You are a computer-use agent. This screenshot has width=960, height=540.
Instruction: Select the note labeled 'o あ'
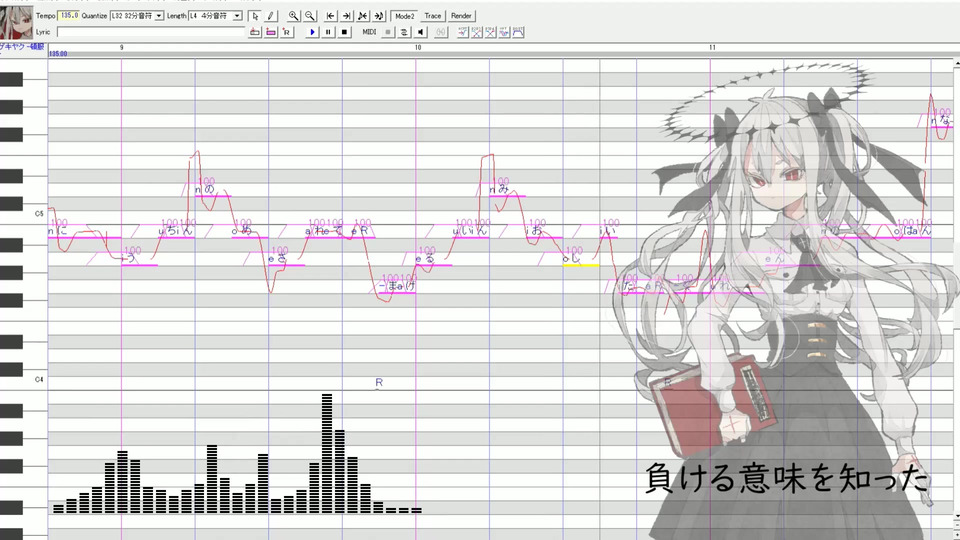coord(249,232)
